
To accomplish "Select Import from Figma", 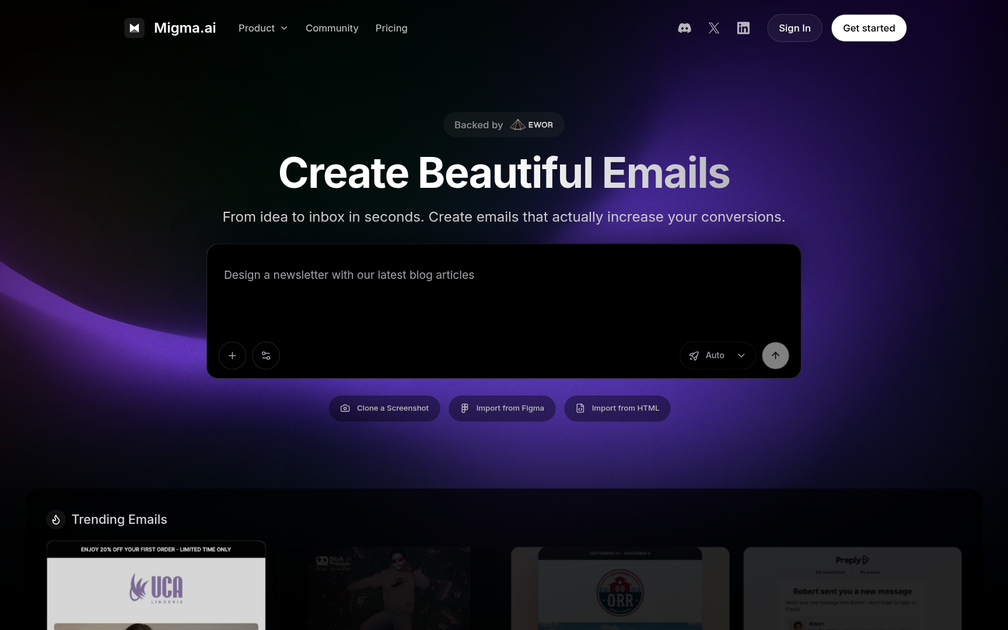I will 502,408.
